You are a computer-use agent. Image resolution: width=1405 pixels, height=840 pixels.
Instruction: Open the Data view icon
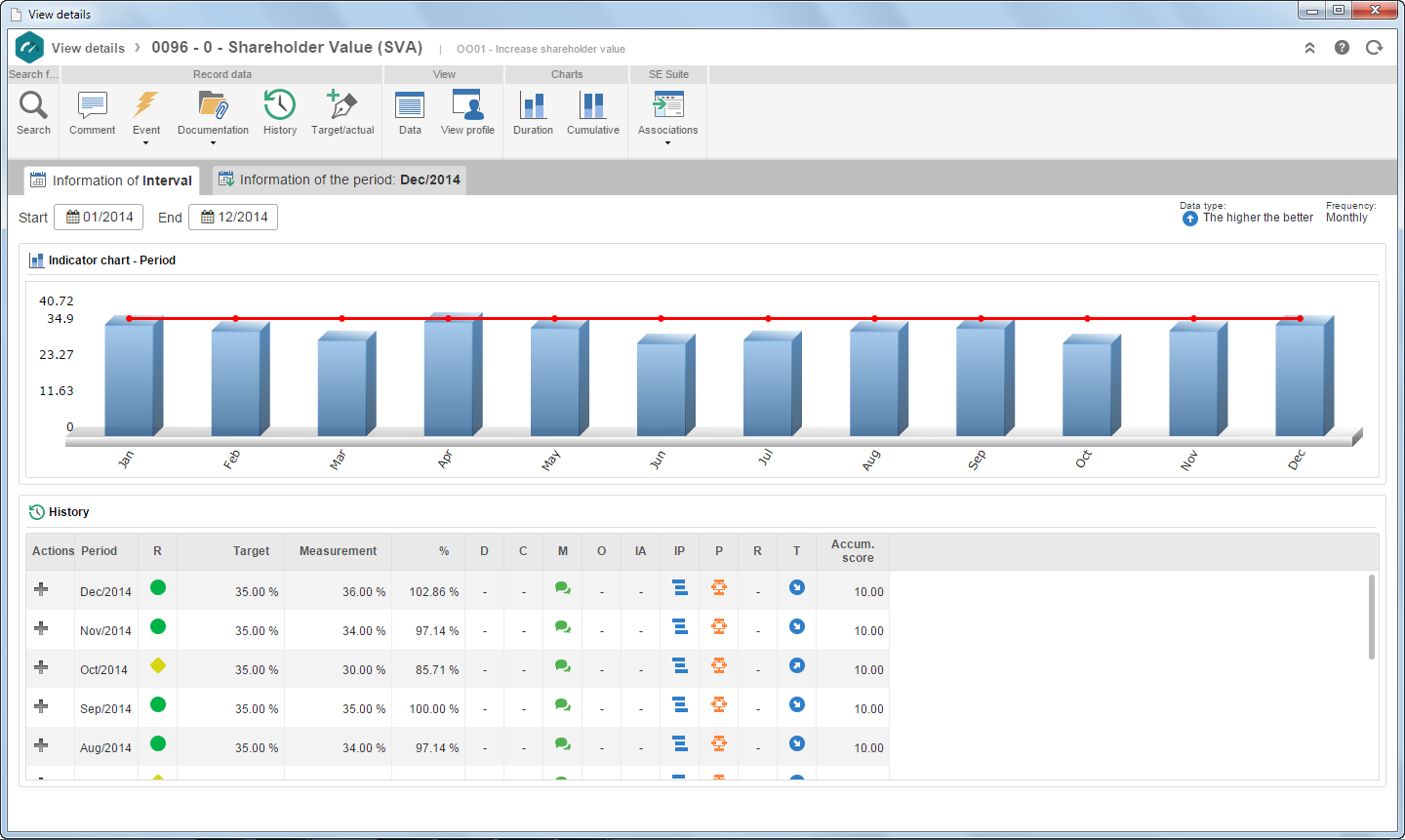(x=410, y=104)
